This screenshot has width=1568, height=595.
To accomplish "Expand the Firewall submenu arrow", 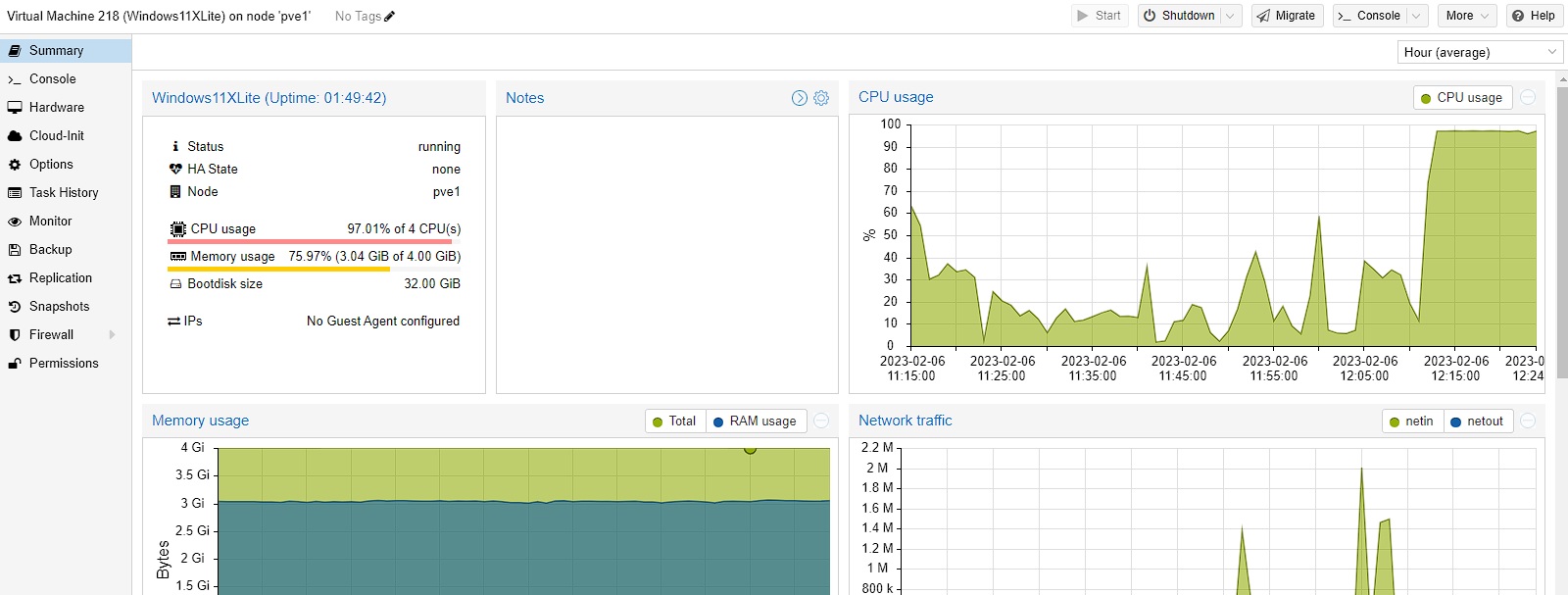I will point(113,335).
